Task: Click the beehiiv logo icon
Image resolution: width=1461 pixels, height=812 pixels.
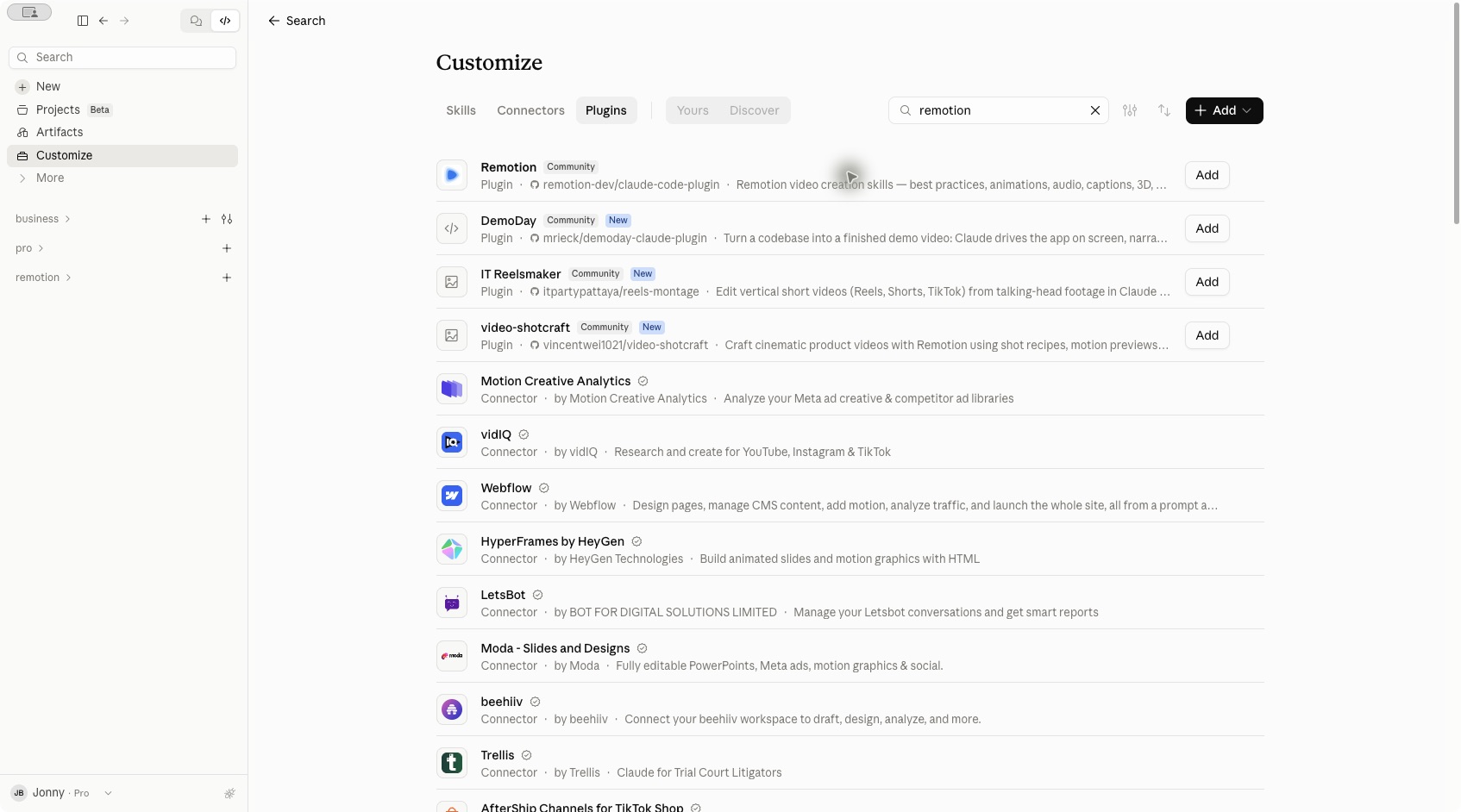Action: pos(452,709)
